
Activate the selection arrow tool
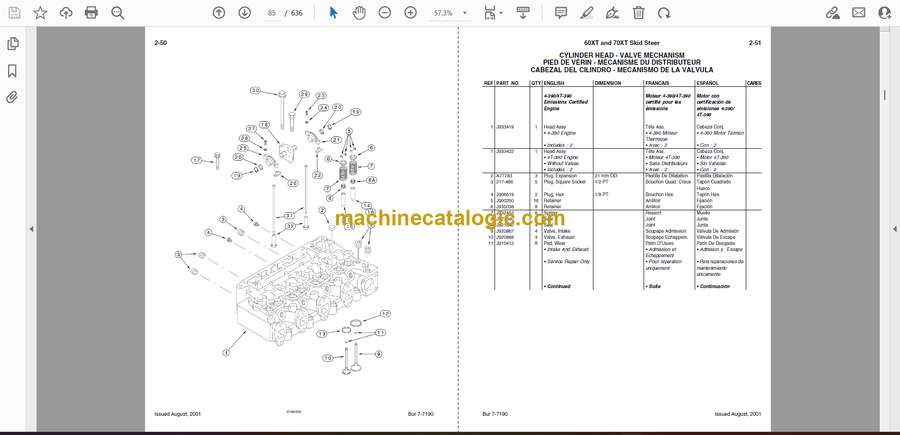coord(333,13)
